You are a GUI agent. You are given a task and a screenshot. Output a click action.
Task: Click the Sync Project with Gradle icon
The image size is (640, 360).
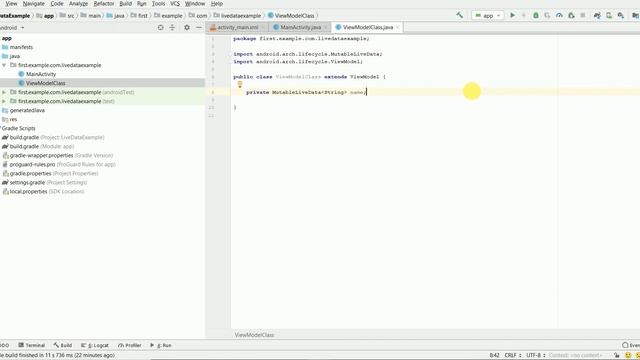click(597, 16)
